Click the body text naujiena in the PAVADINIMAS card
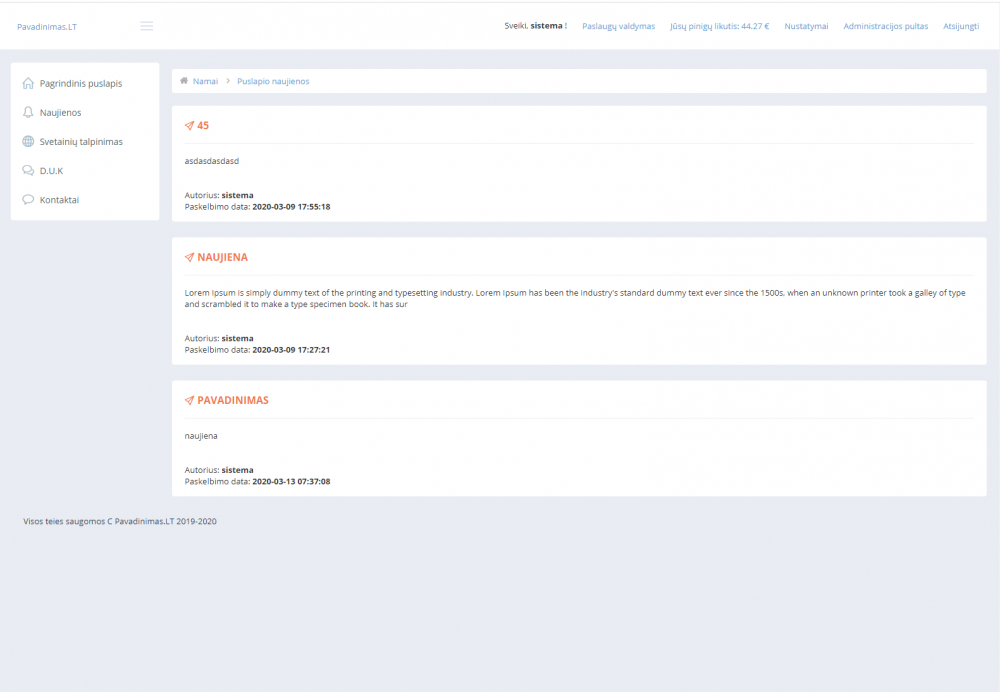 (x=201, y=436)
